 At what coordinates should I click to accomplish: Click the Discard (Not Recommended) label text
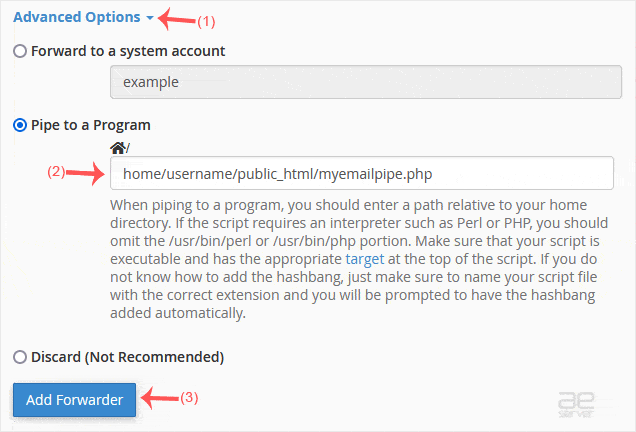[127, 357]
